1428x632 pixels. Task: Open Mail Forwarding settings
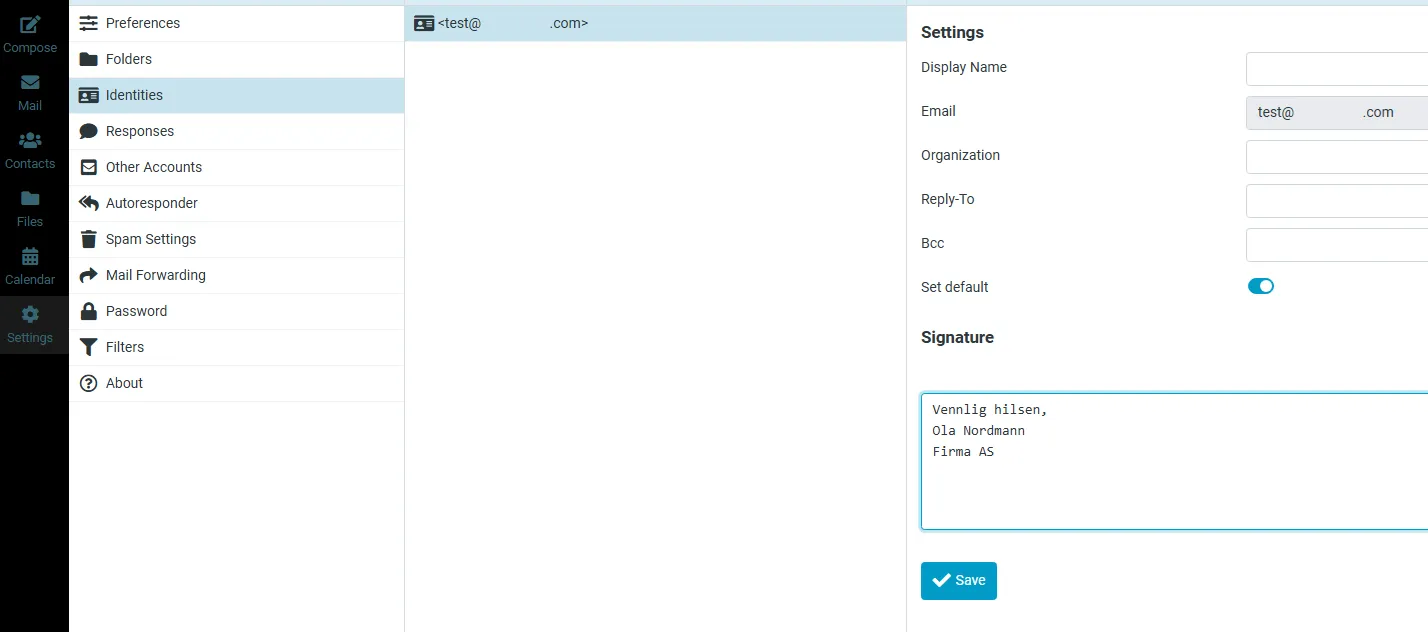pos(236,275)
